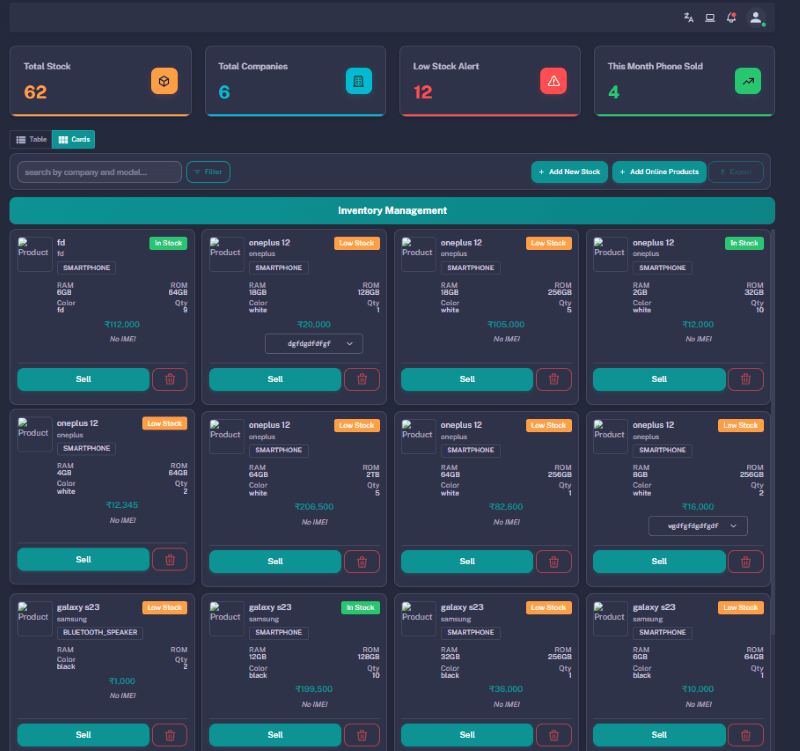Viewport: 800px width, 751px height.
Task: Click the This Month Phone Sold trend icon
Action: pos(748,81)
